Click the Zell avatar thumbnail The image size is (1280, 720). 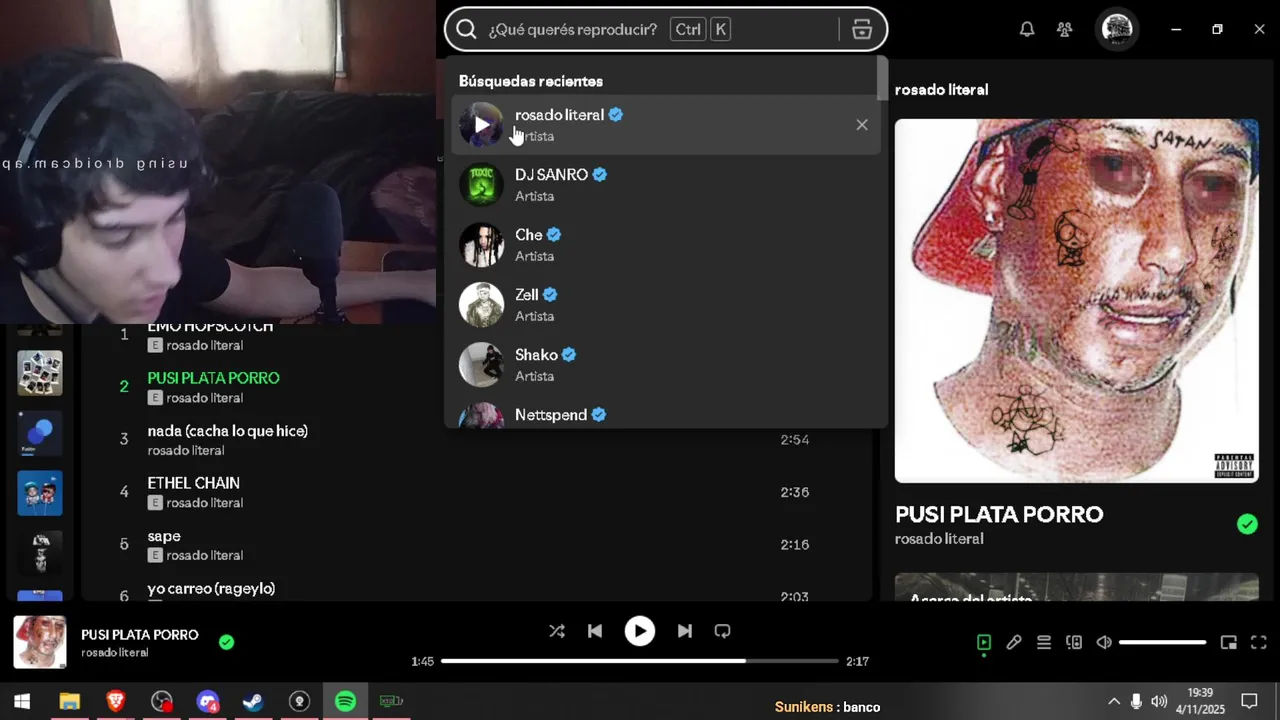click(x=482, y=305)
